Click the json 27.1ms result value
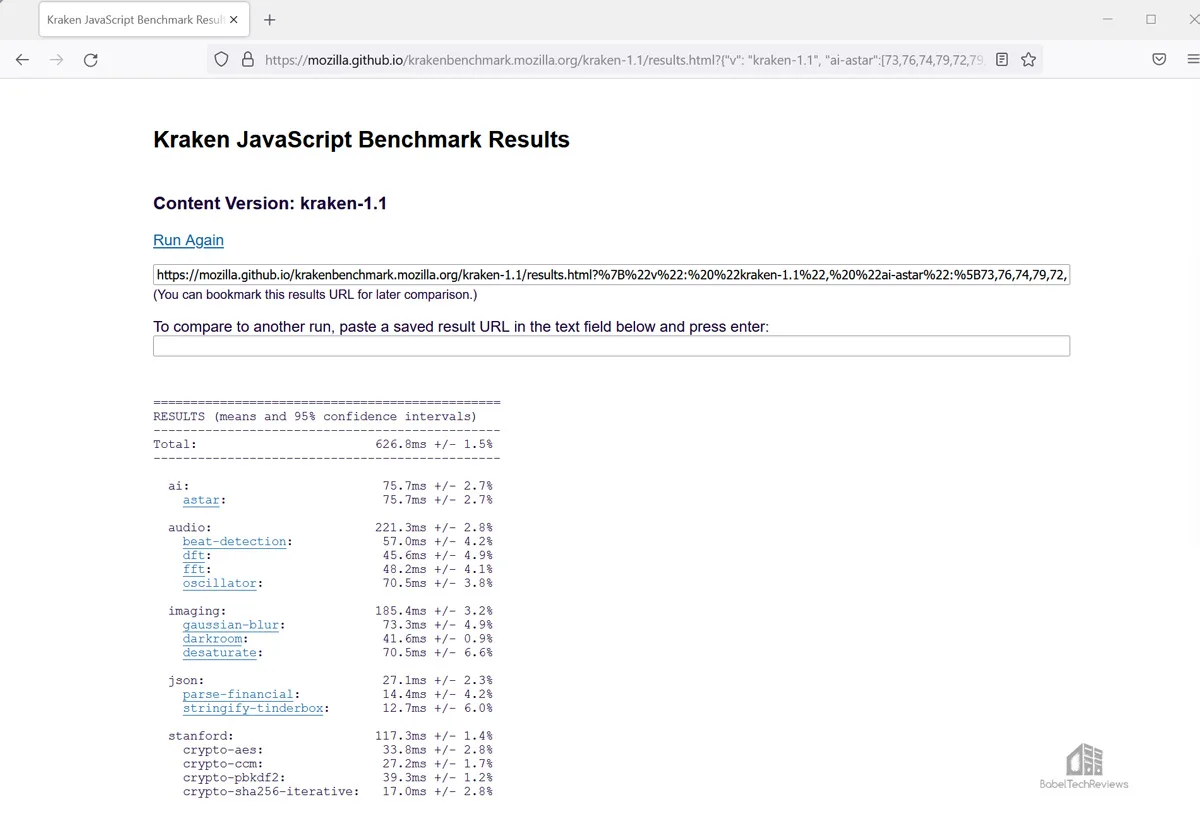The image size is (1200, 839). (404, 680)
